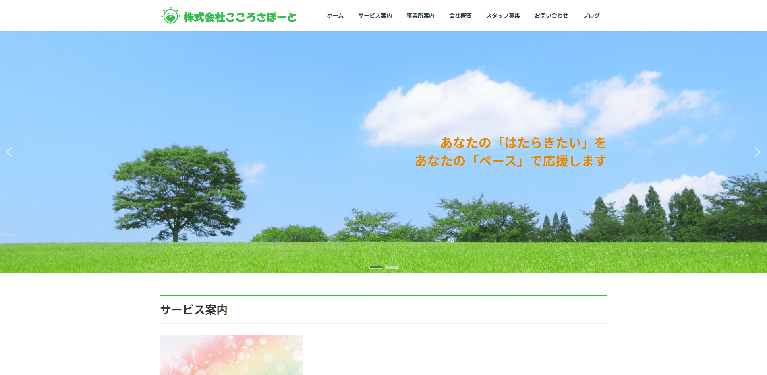The image size is (767, 375).
Task: Show the previous slide with left arrow
Action: click(9, 152)
